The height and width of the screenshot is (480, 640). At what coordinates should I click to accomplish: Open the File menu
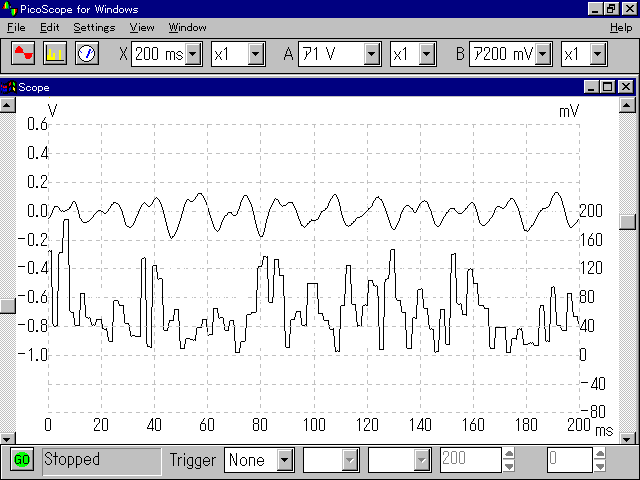(x=16, y=27)
